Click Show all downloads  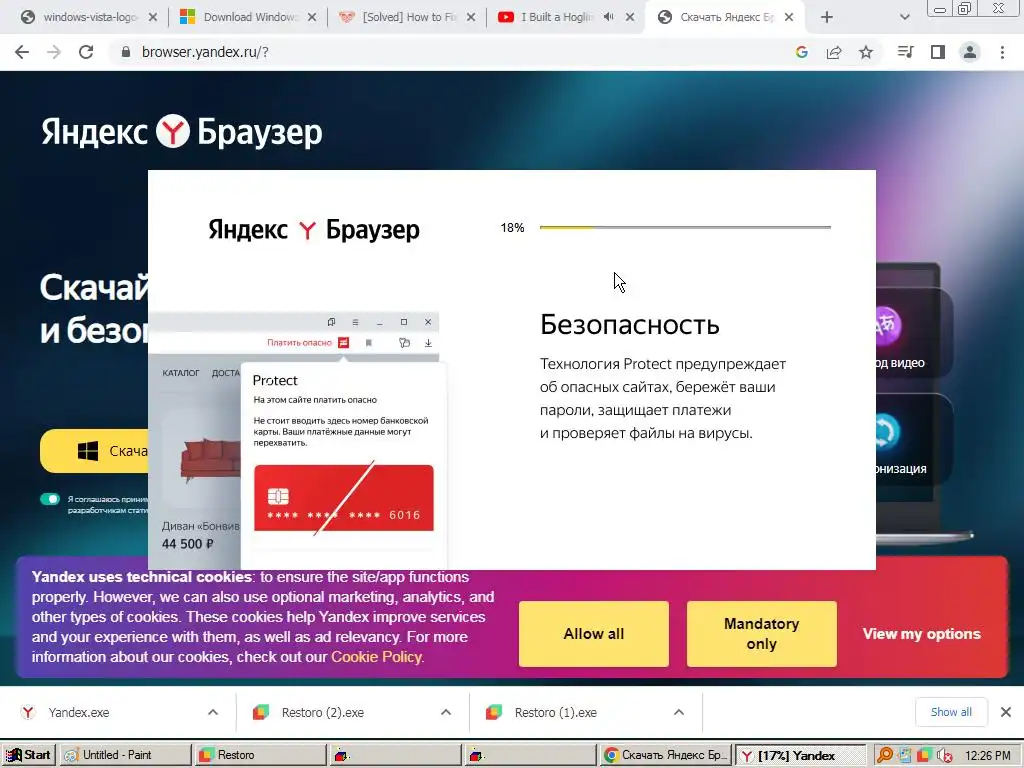point(951,712)
